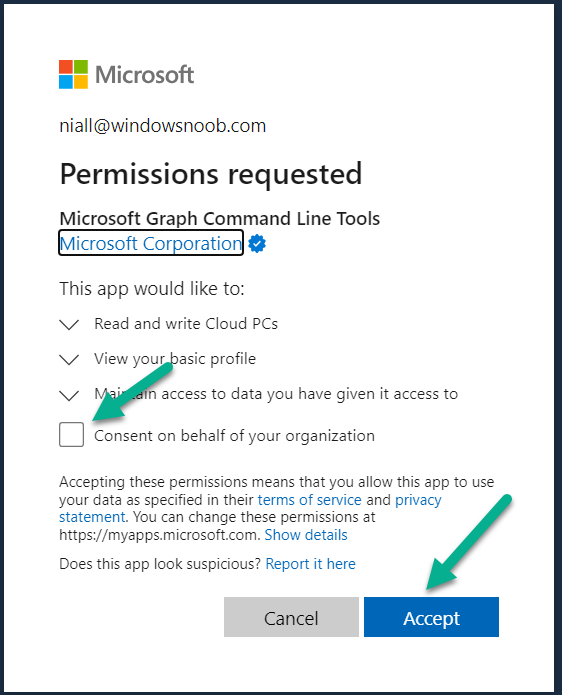
Task: Click the blue verified publisher badge
Action: pyautogui.click(x=257, y=244)
